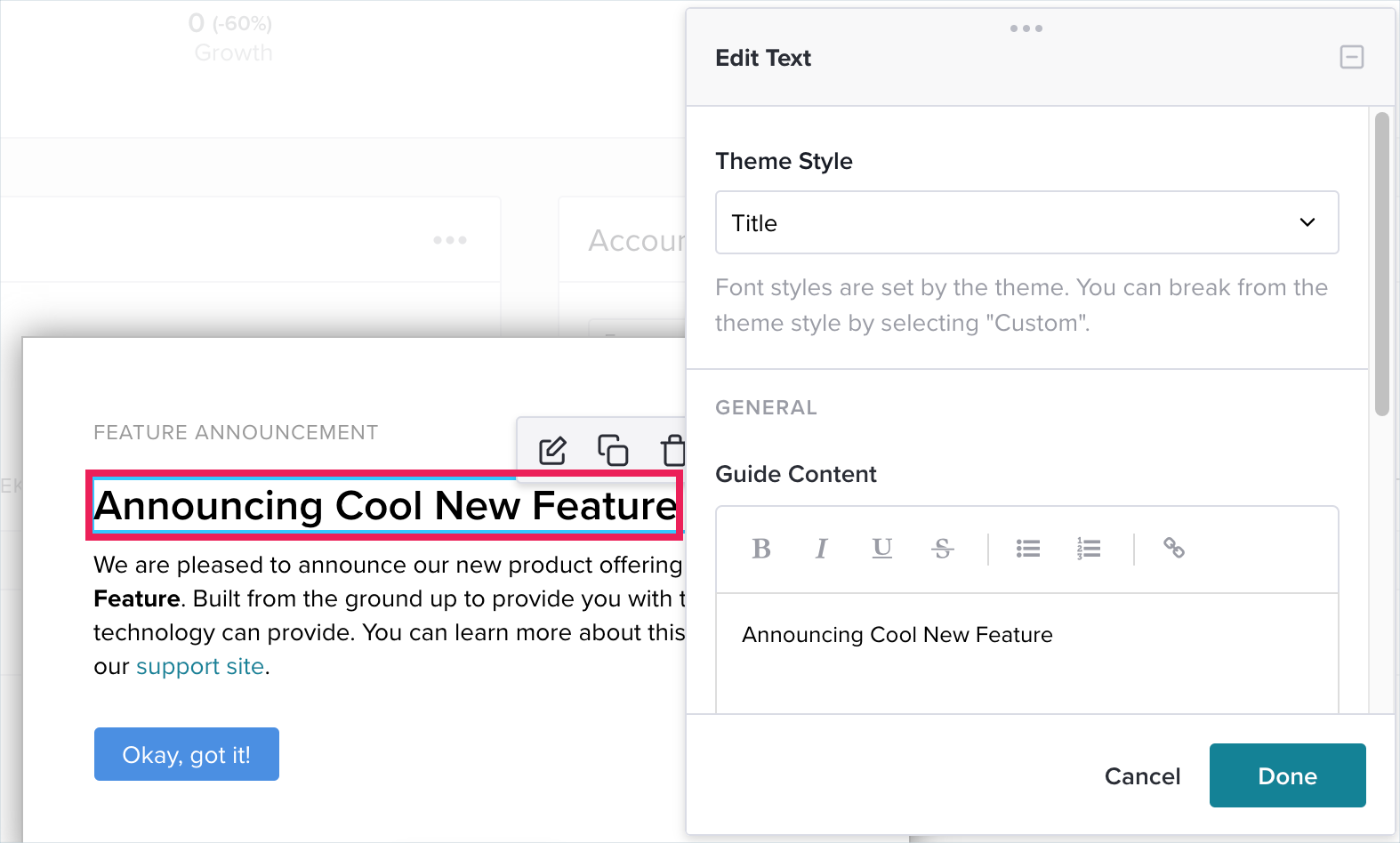1400x843 pixels.
Task: Insert bulleted list icon
Action: (x=1028, y=549)
